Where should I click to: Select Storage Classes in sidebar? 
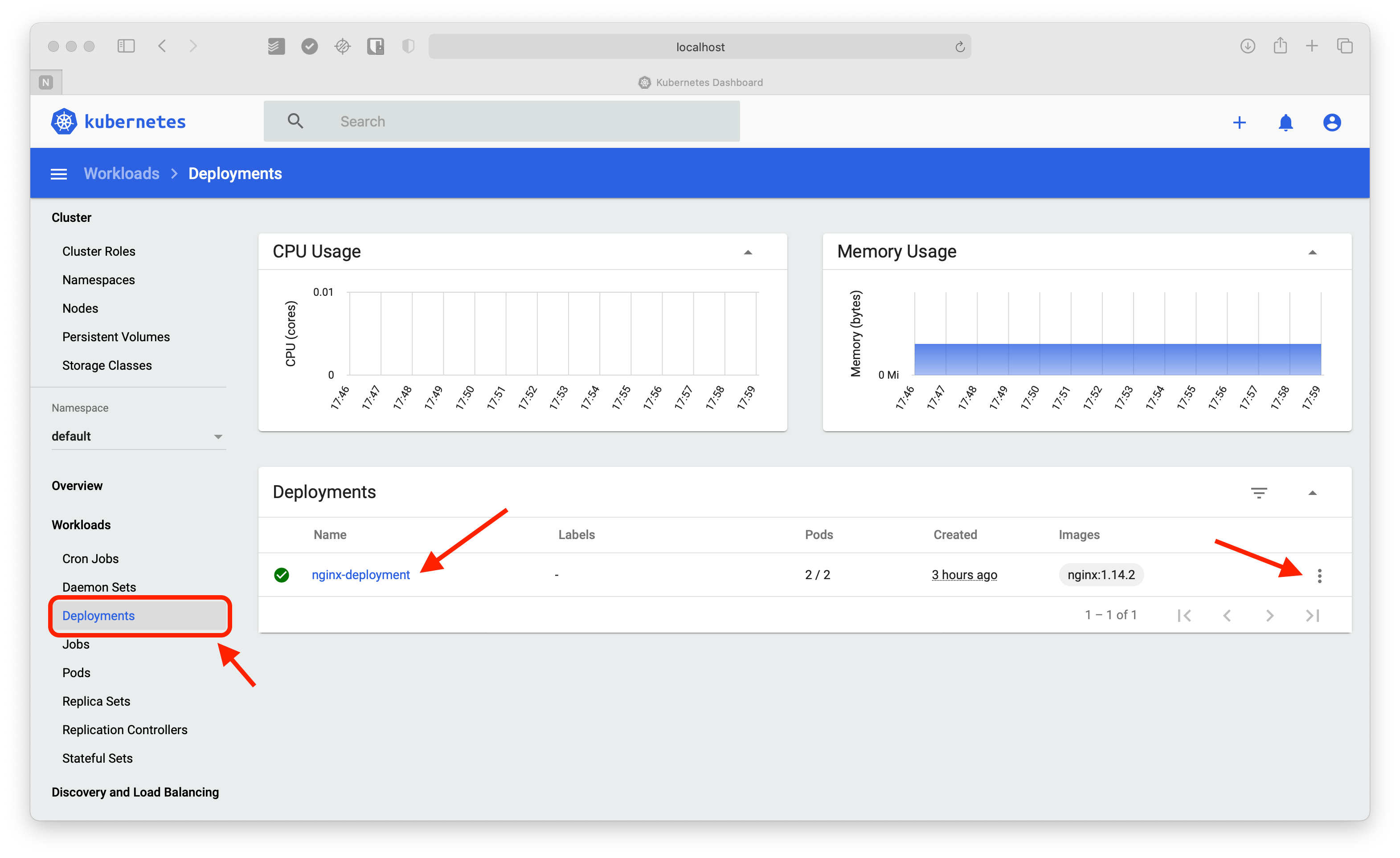[x=107, y=365]
